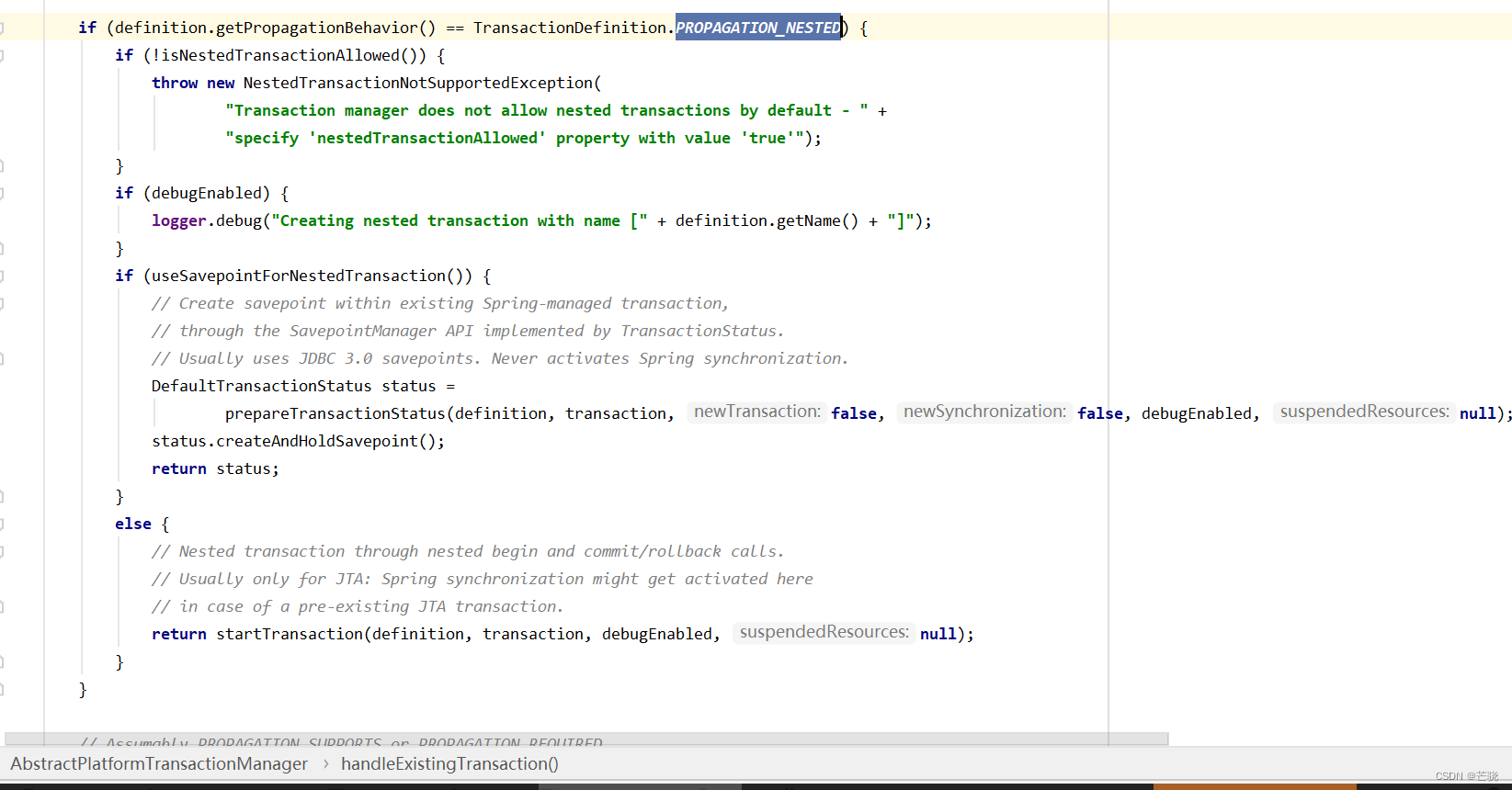Click the breadcrumb chevron separator
1512x790 pixels.
[325, 763]
